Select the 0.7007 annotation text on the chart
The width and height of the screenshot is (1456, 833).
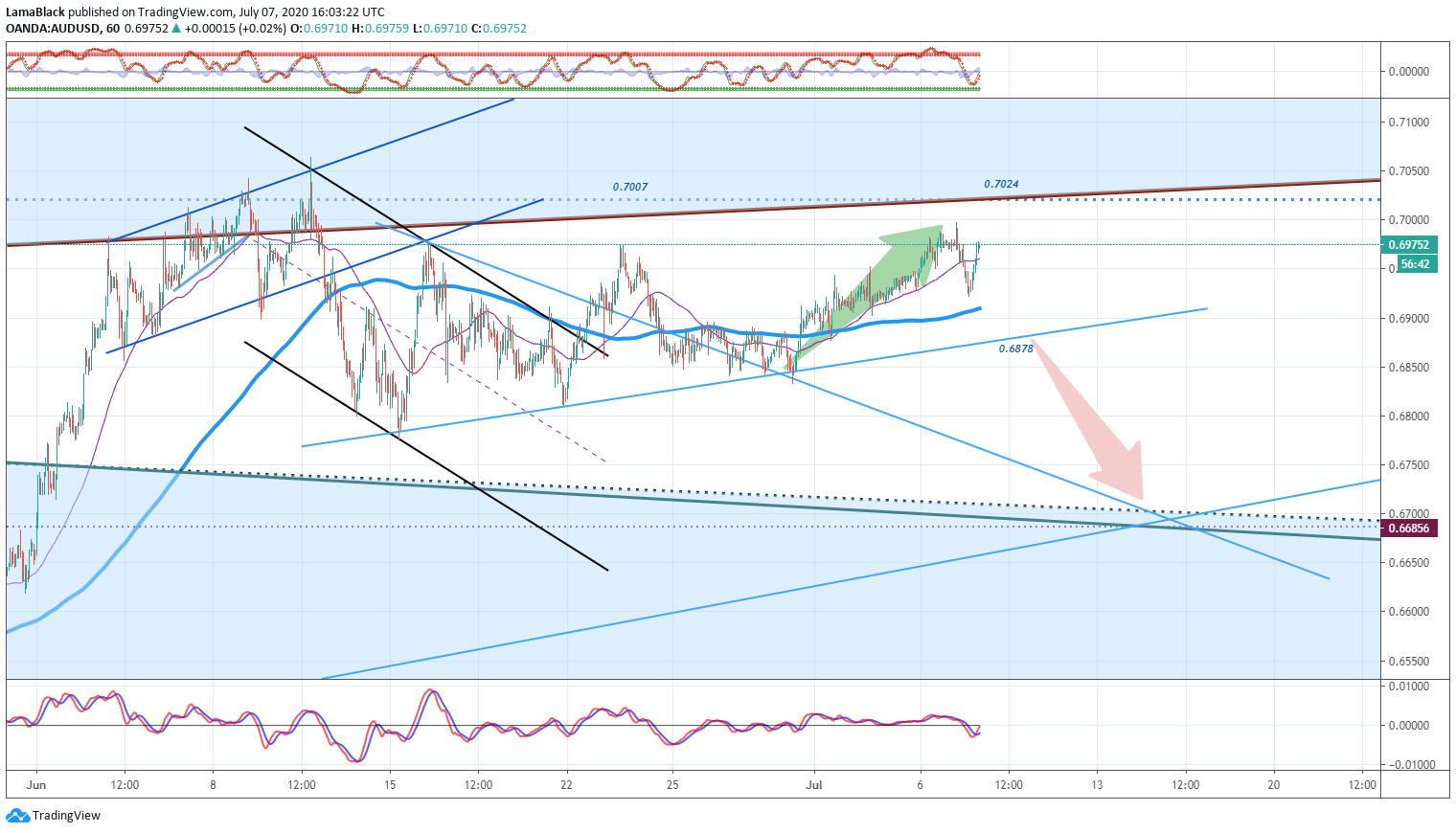click(x=629, y=187)
